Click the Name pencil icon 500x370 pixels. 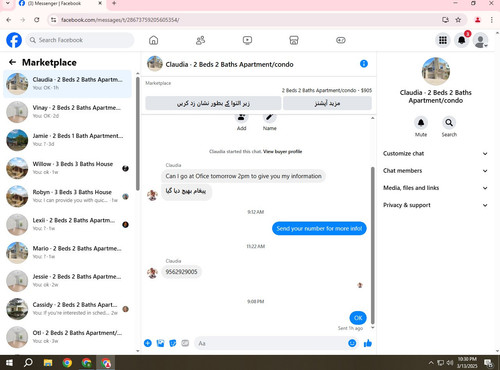tap(269, 117)
